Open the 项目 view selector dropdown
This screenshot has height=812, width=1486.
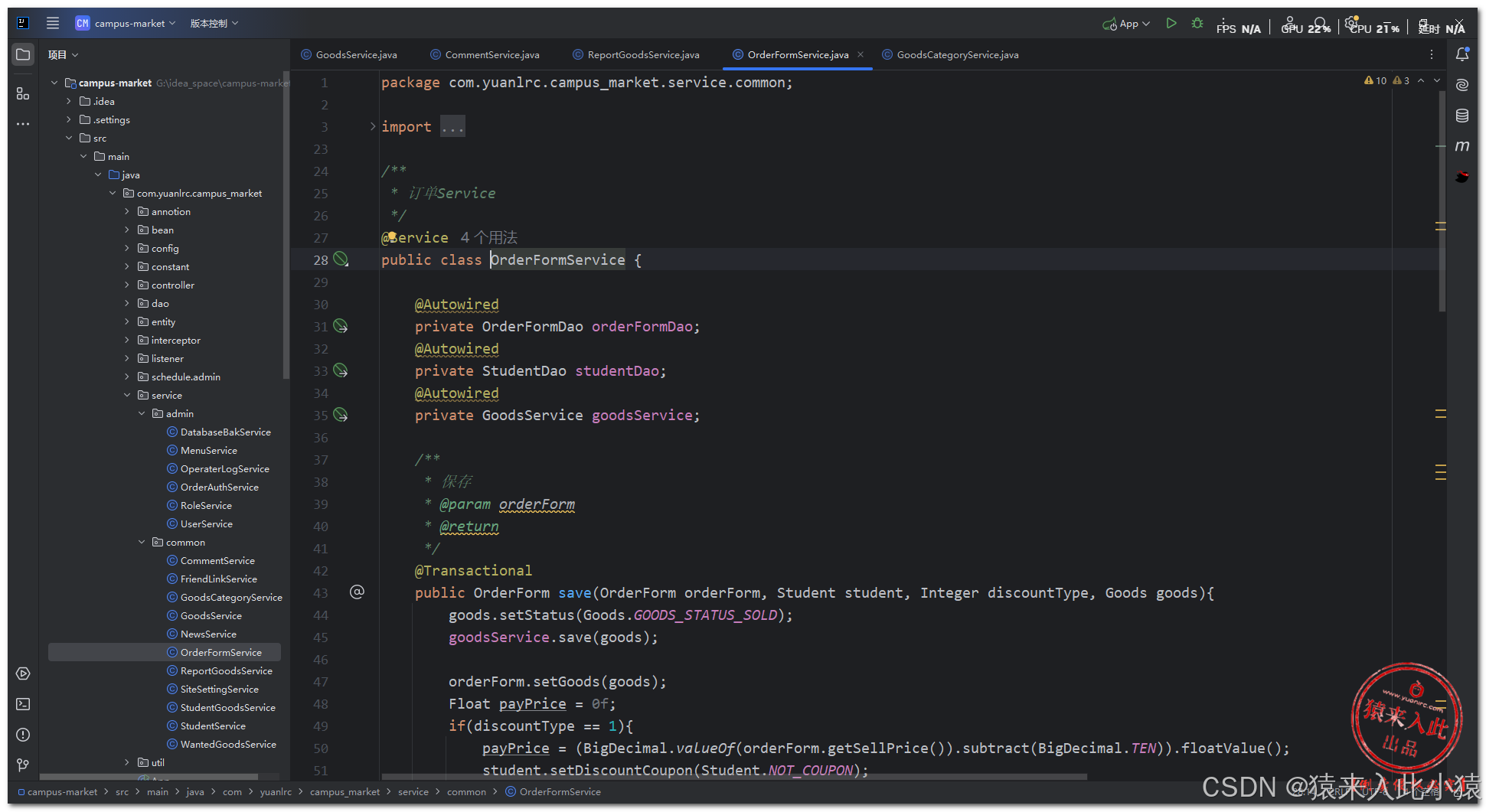63,54
